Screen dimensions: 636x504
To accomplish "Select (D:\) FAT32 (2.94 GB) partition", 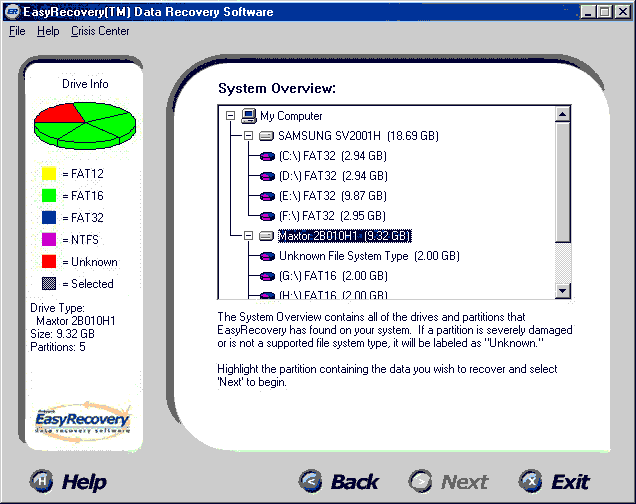I will coord(333,176).
